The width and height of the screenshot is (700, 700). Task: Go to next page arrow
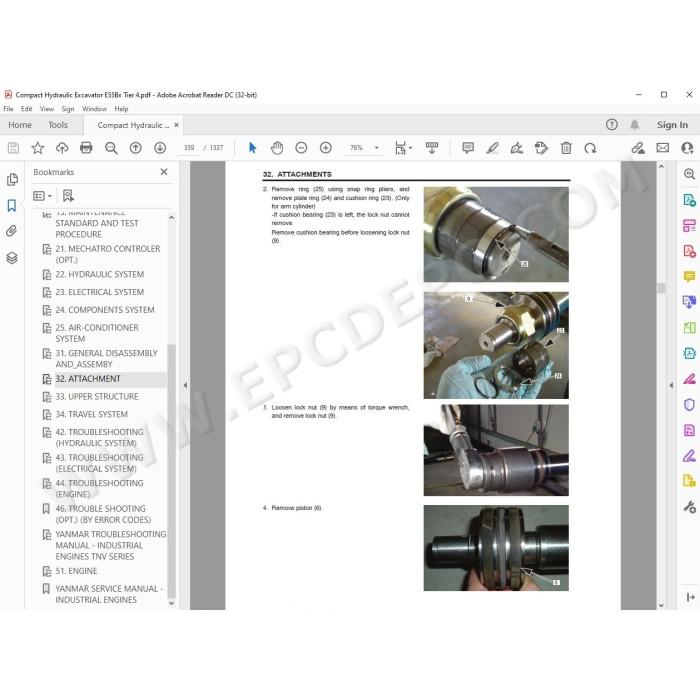160,148
